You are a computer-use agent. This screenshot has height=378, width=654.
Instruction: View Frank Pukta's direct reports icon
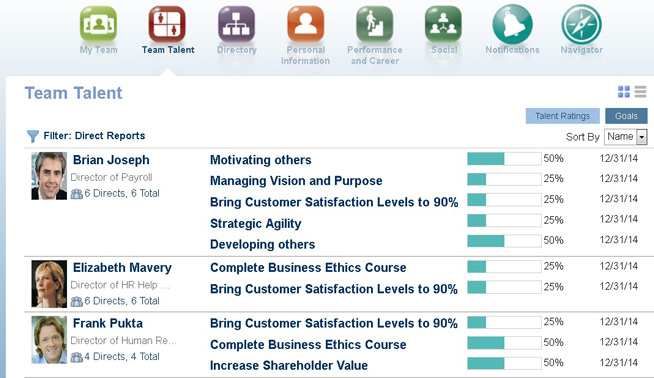[x=76, y=357]
